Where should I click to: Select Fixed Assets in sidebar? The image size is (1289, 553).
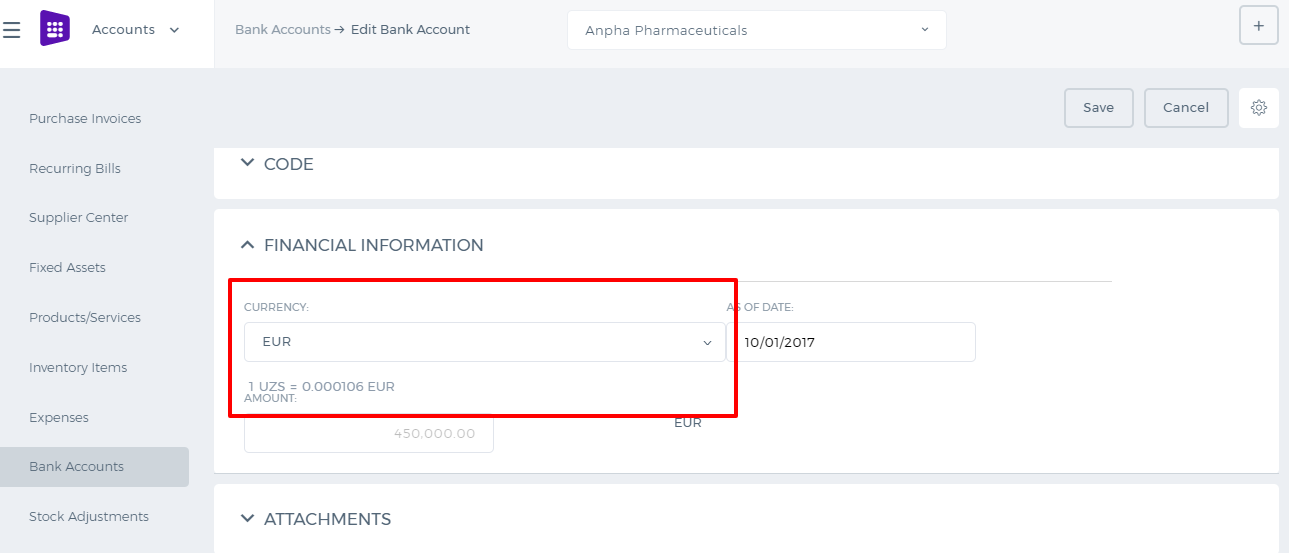point(67,268)
